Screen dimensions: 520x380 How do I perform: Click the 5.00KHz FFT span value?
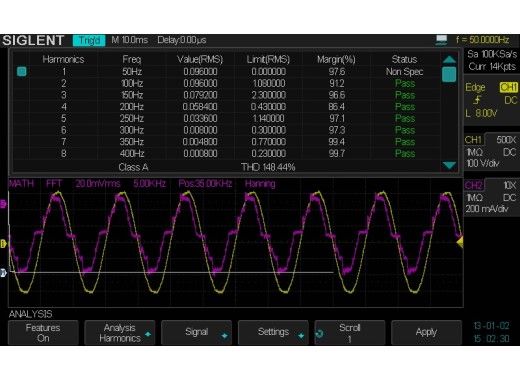[x=149, y=184]
